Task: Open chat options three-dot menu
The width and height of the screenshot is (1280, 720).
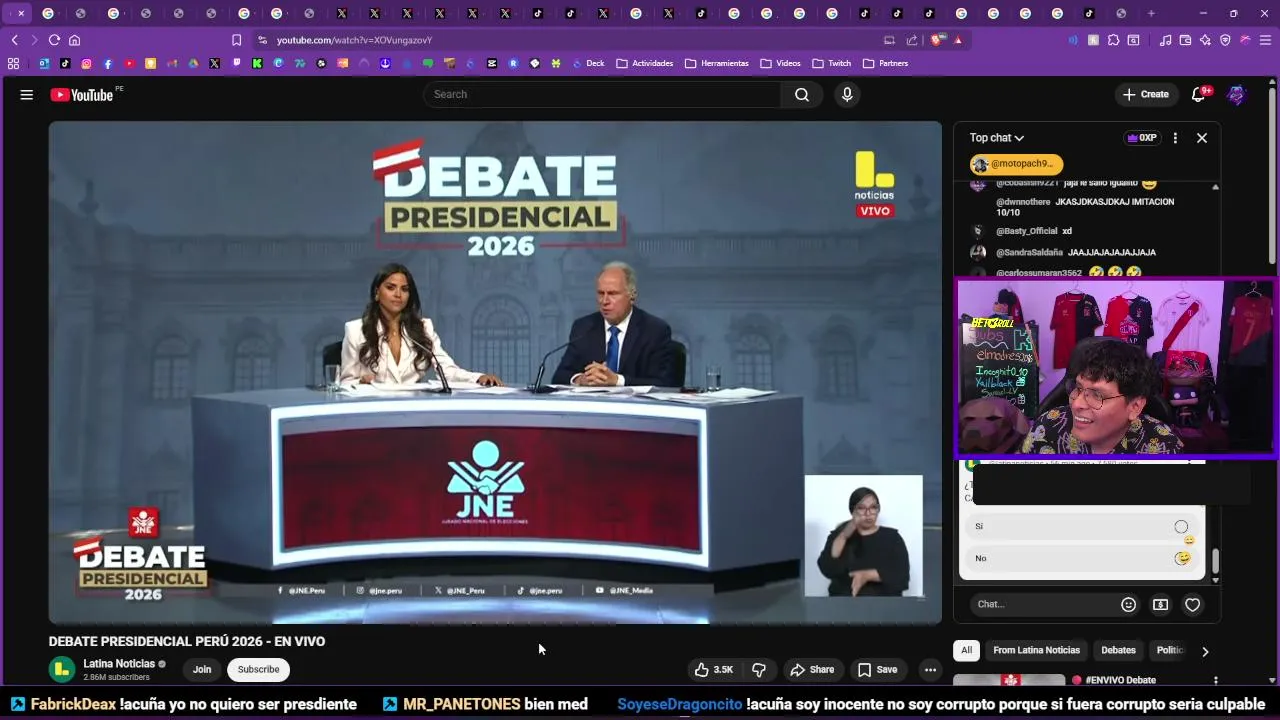Action: (x=1175, y=138)
